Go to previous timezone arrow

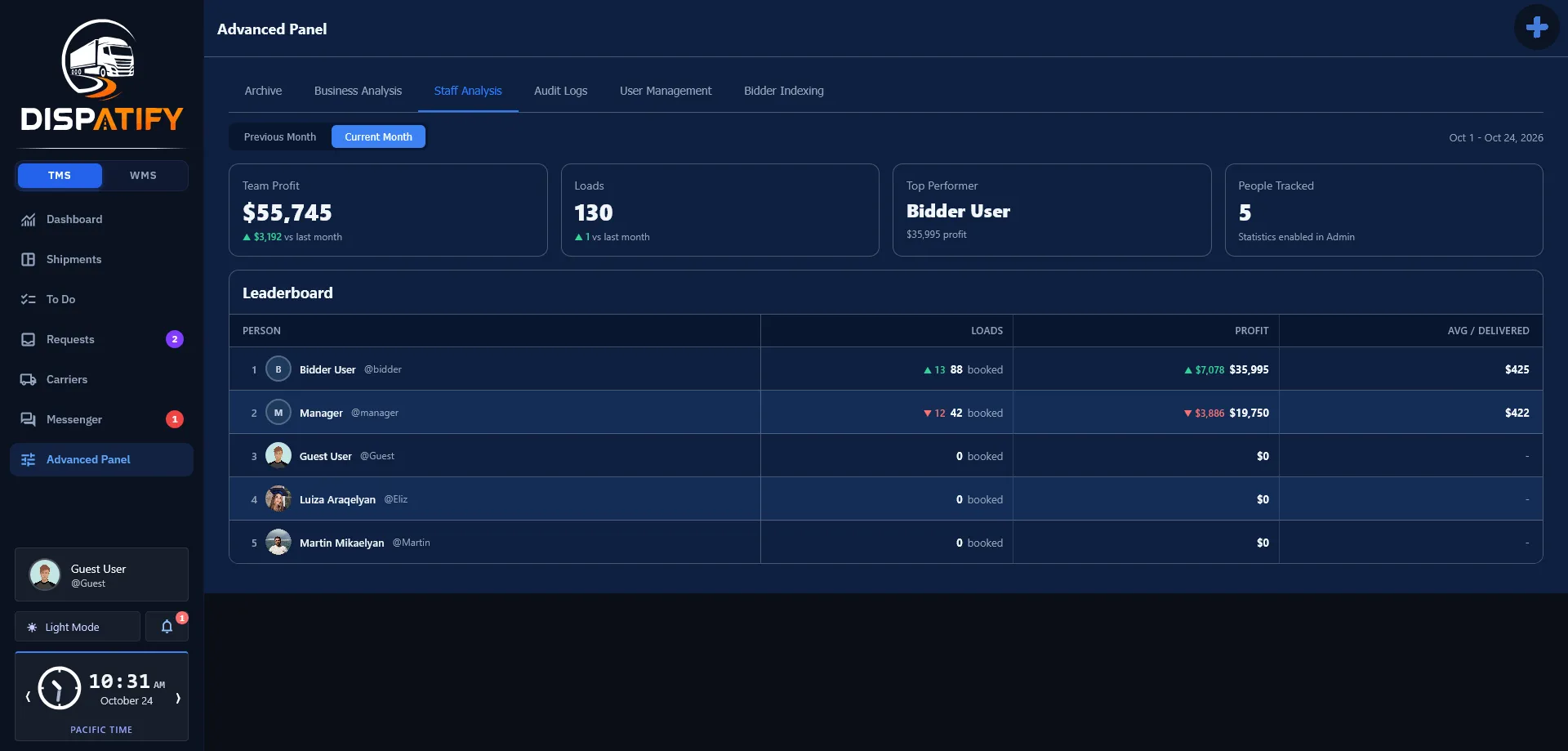coord(28,697)
